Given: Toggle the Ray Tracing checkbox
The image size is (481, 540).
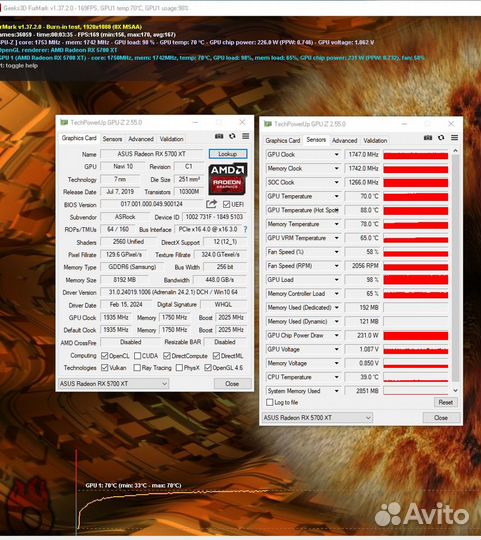Looking at the screenshot, I should tap(137, 367).
